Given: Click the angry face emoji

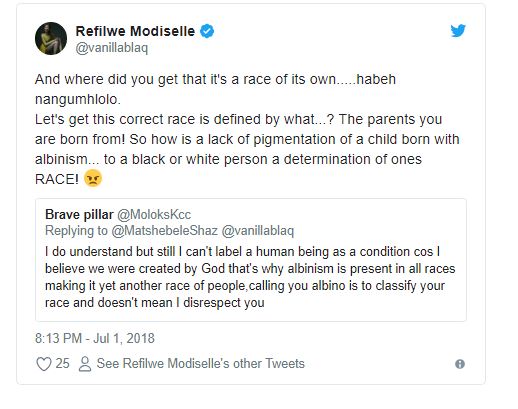Looking at the screenshot, I should coord(93,178).
